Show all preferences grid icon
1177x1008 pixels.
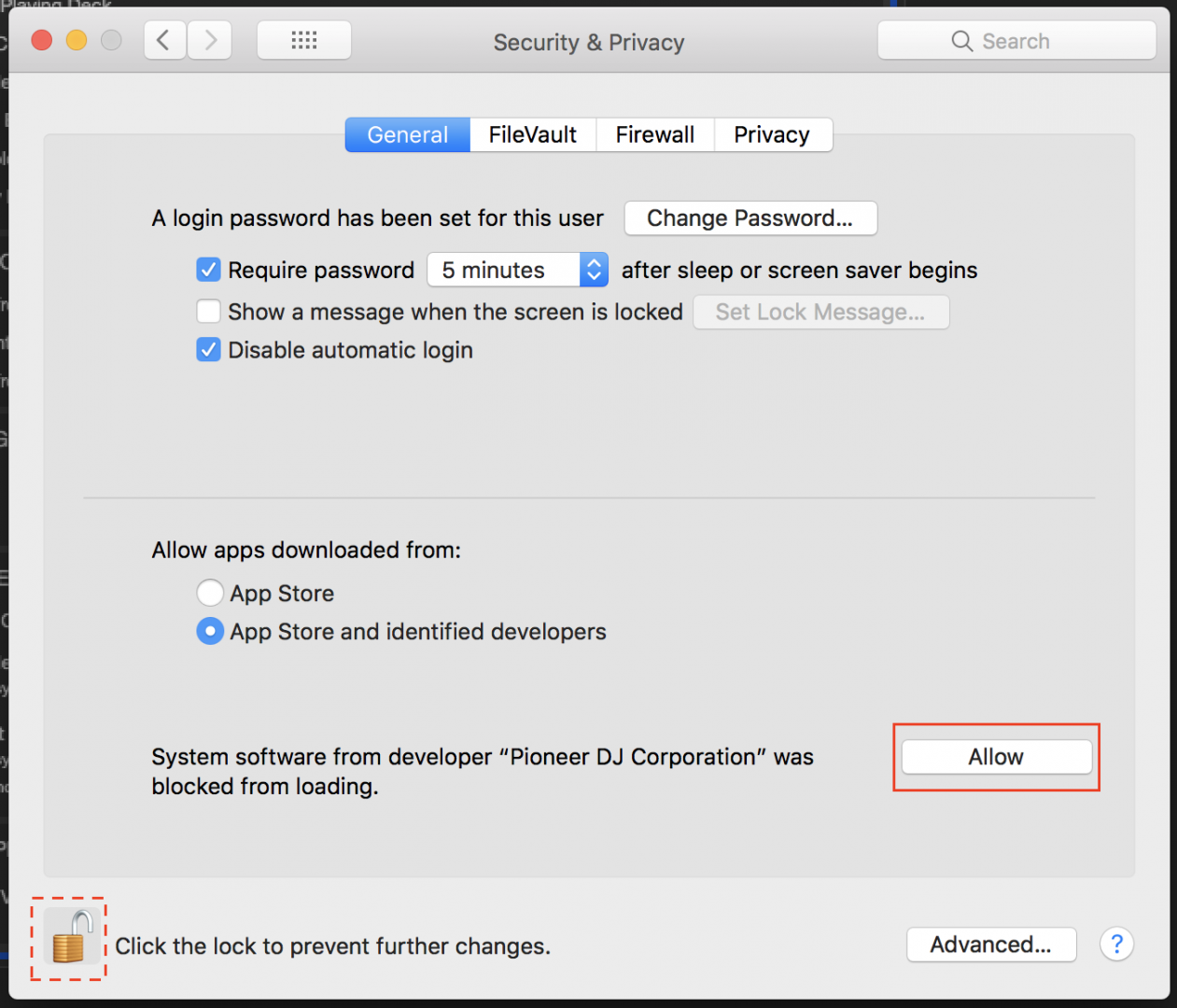click(304, 40)
